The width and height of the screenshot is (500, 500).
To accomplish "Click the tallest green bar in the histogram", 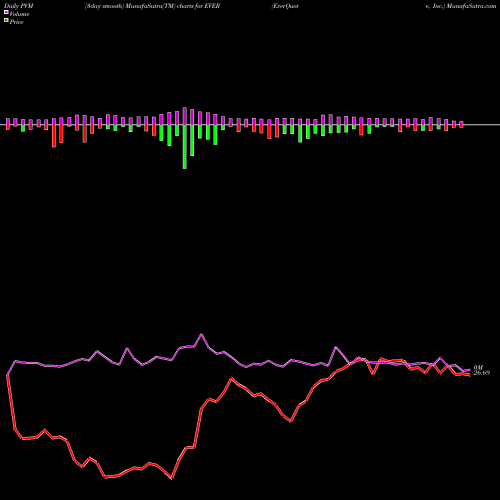I will tap(185, 147).
